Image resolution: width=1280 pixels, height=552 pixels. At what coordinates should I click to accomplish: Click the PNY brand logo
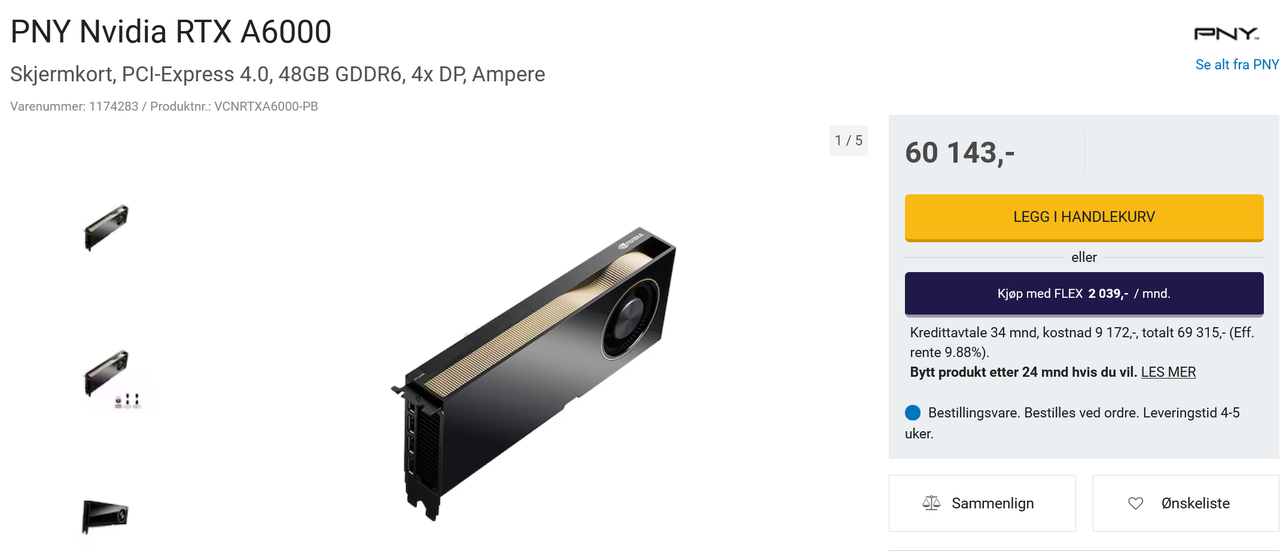point(1226,34)
